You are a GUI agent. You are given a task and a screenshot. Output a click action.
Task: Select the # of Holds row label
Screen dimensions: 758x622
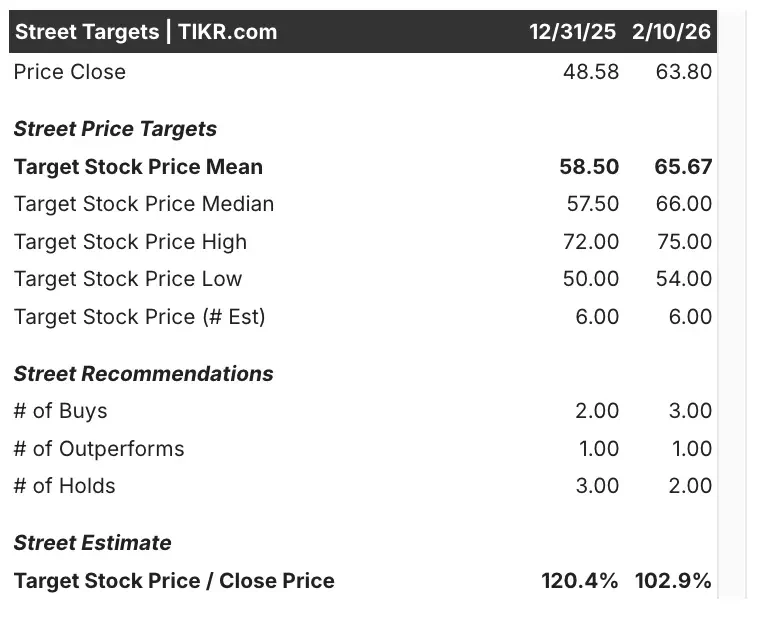(64, 486)
